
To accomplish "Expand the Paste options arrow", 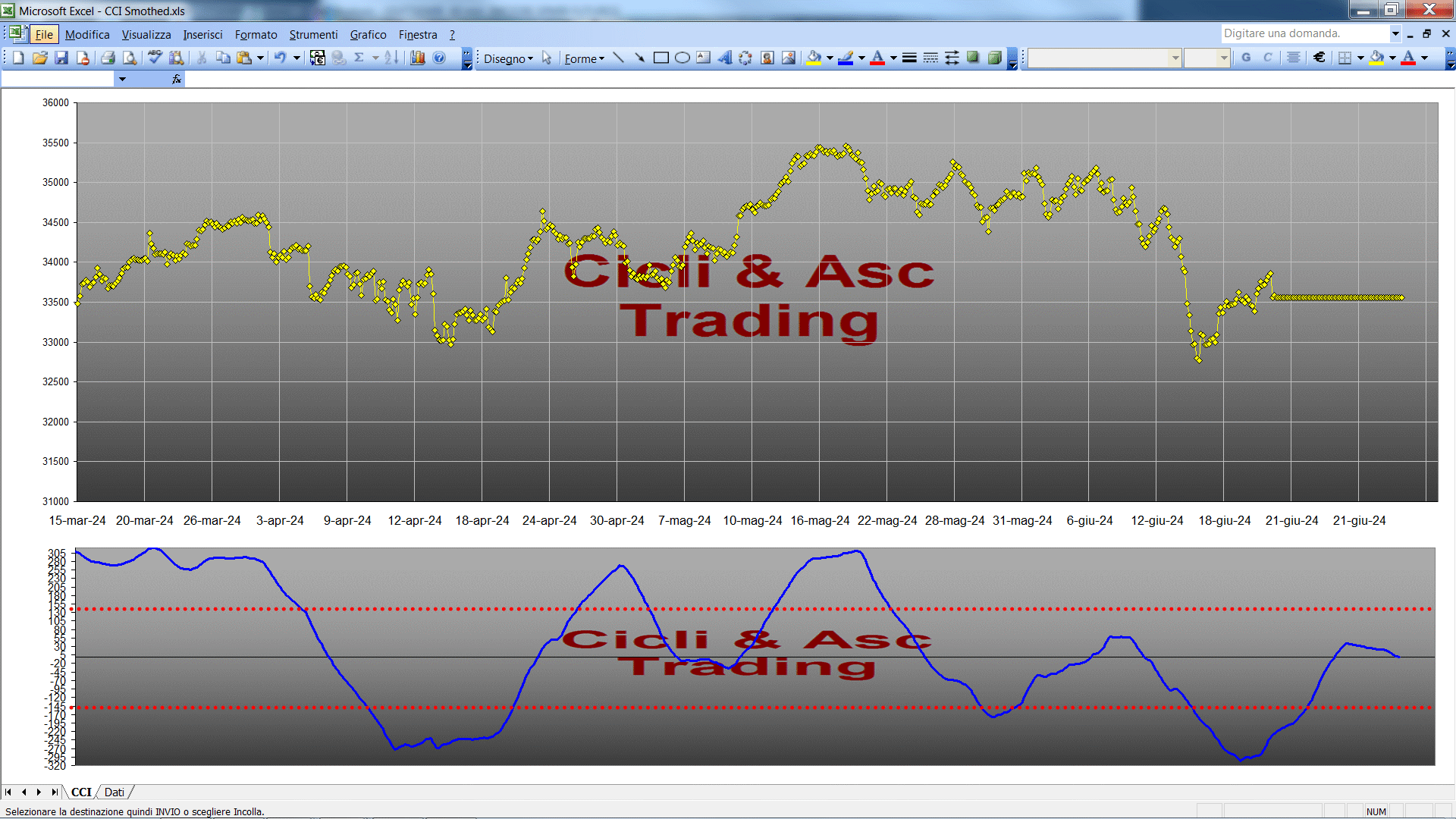I will pos(260,58).
